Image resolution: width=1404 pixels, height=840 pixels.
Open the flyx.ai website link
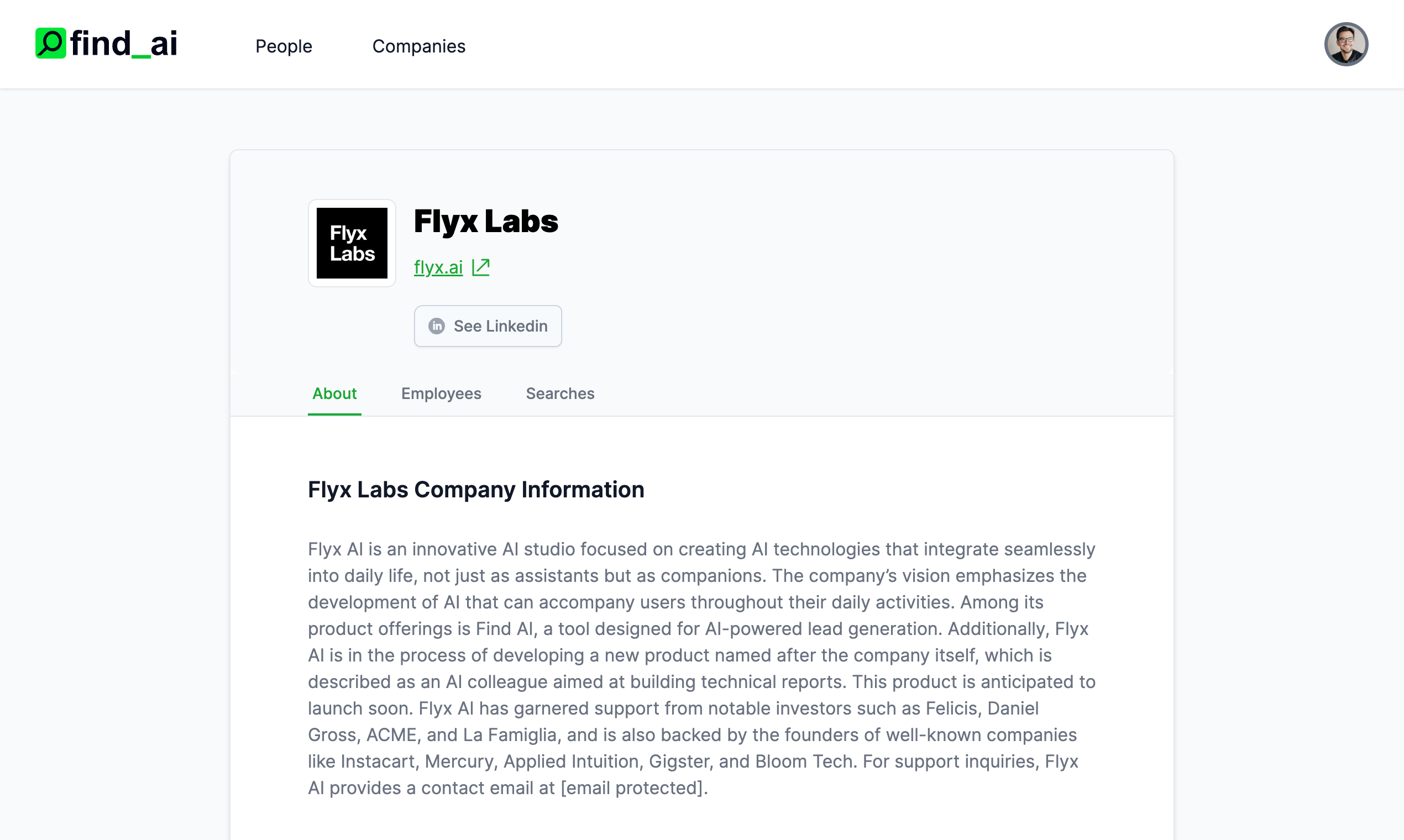tap(438, 267)
